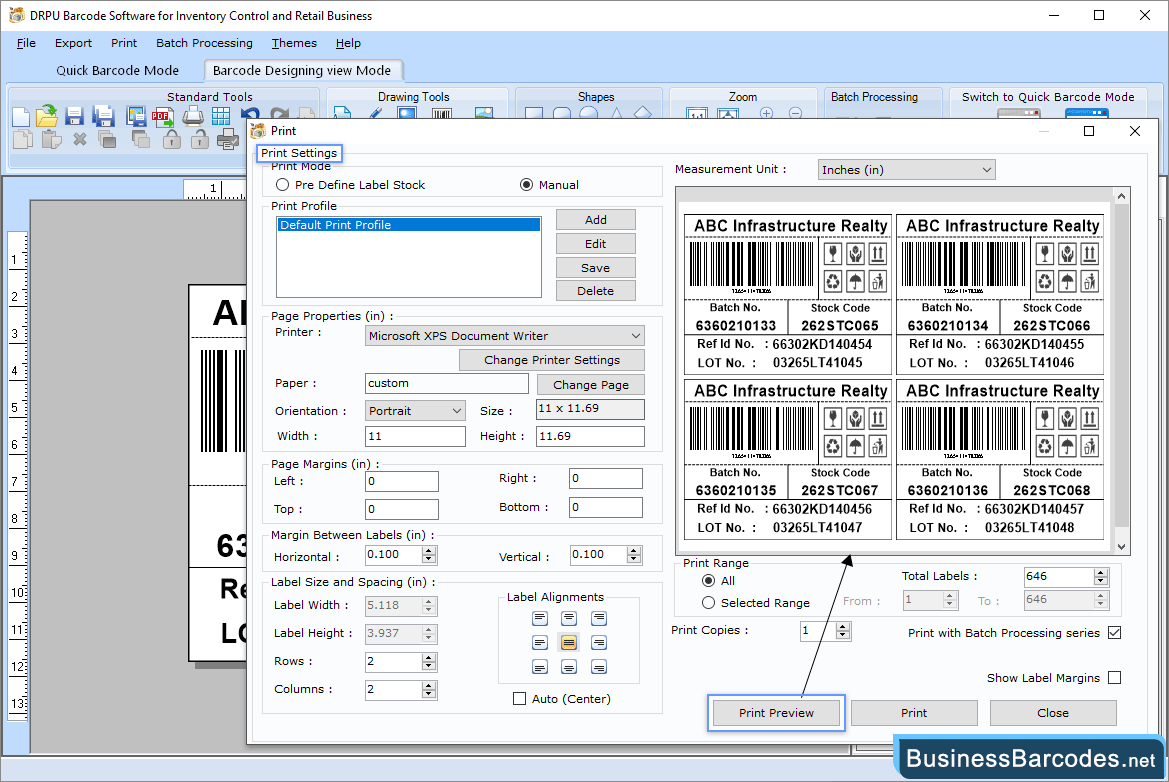Click Save print profile button
This screenshot has height=782, width=1169.
click(x=596, y=268)
